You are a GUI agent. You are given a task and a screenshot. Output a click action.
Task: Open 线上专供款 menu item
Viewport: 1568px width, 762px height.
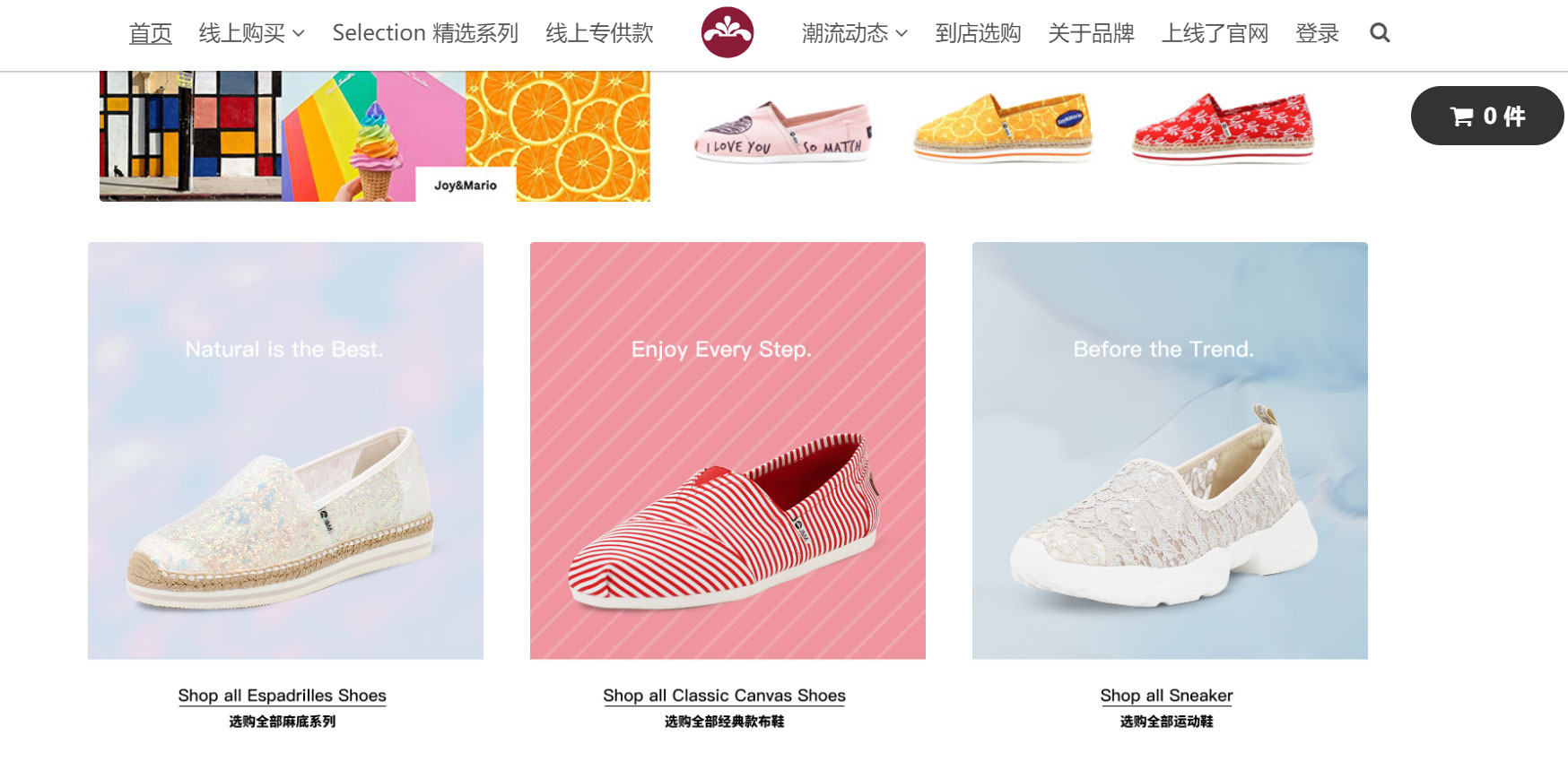pyautogui.click(x=599, y=33)
